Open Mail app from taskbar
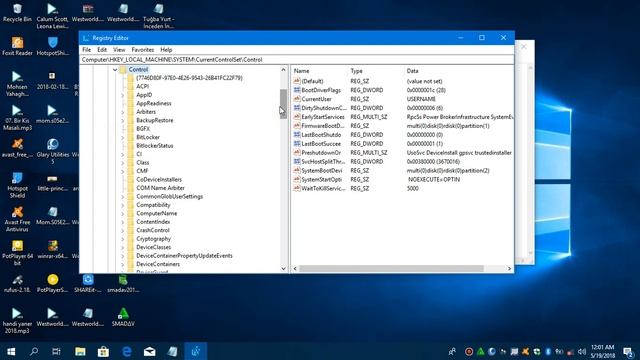Image resolution: width=640 pixels, height=360 pixels. pyautogui.click(x=149, y=351)
